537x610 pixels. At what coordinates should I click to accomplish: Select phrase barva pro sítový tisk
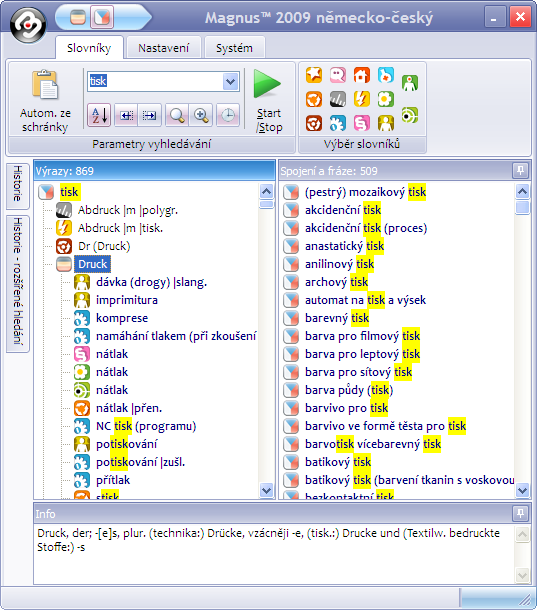point(358,372)
